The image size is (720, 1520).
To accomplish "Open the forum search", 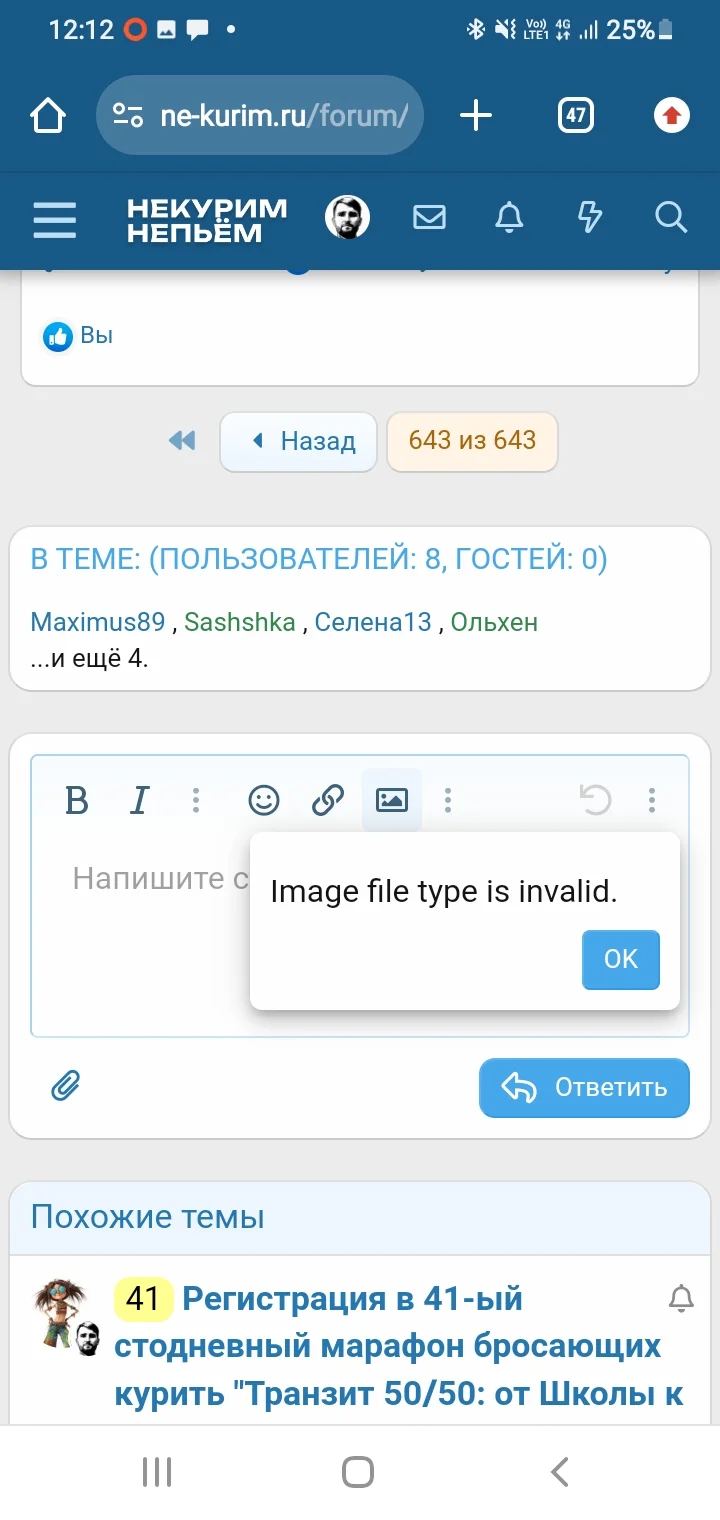I will tap(669, 218).
